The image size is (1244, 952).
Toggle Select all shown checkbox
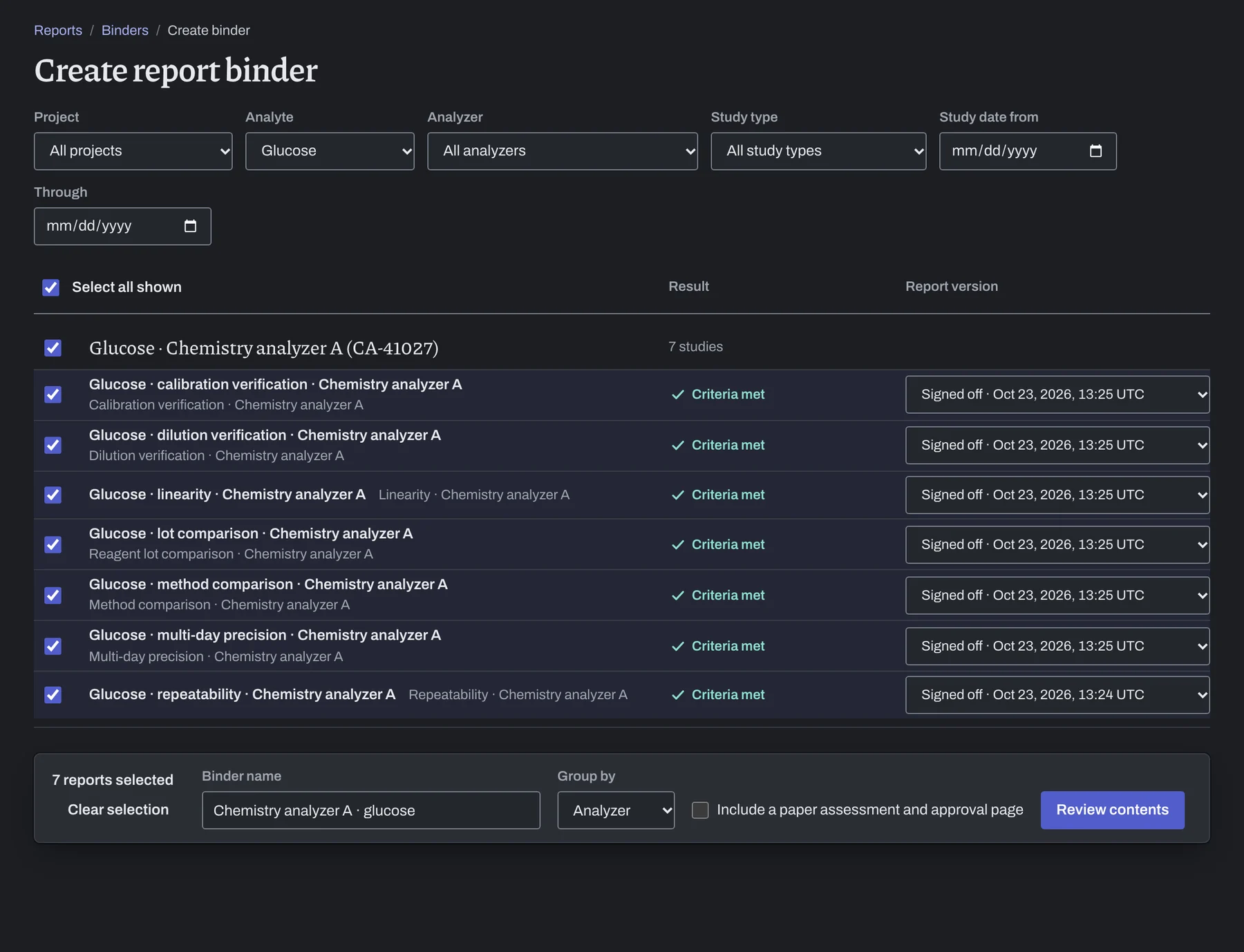[51, 287]
